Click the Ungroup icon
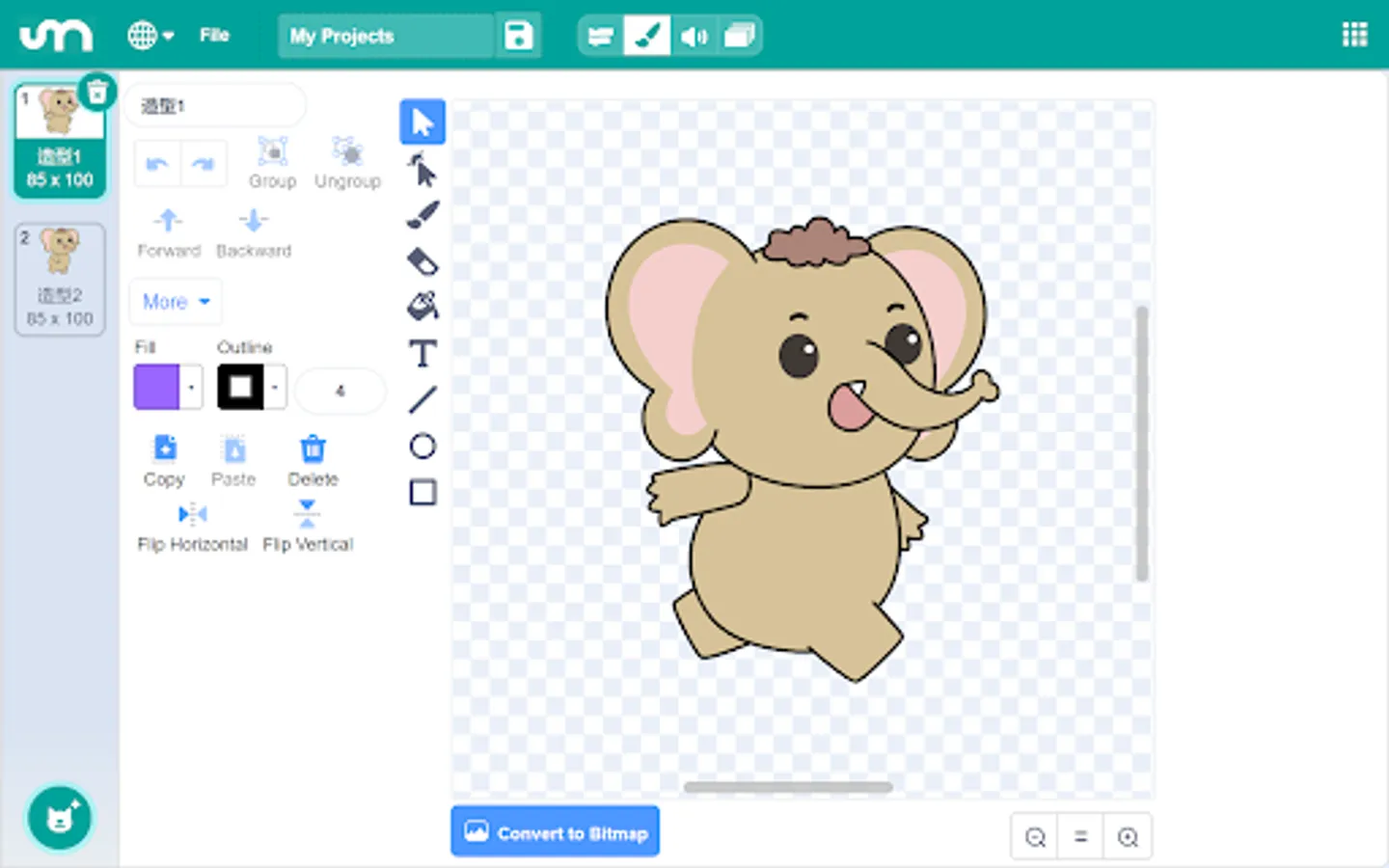 click(x=347, y=151)
